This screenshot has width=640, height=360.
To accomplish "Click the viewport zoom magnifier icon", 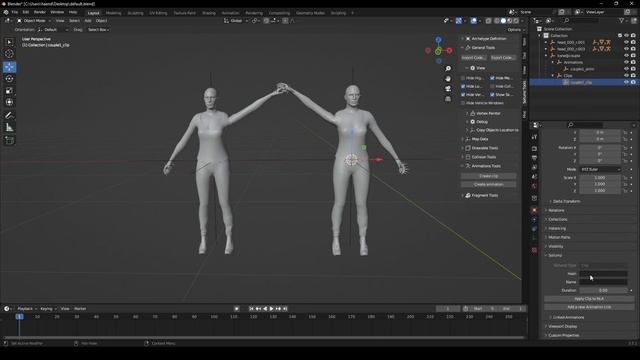I will coord(448,69).
